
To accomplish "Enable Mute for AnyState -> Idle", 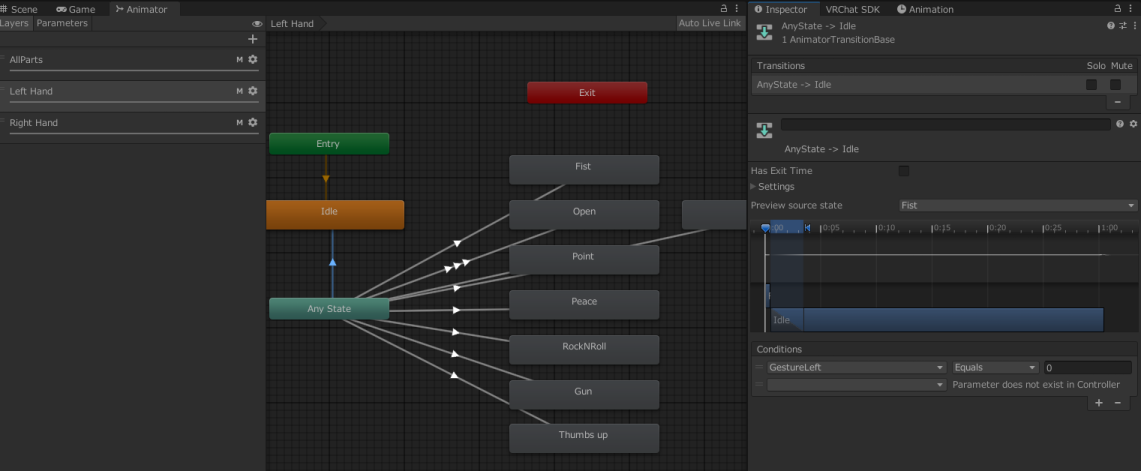I will point(1115,85).
